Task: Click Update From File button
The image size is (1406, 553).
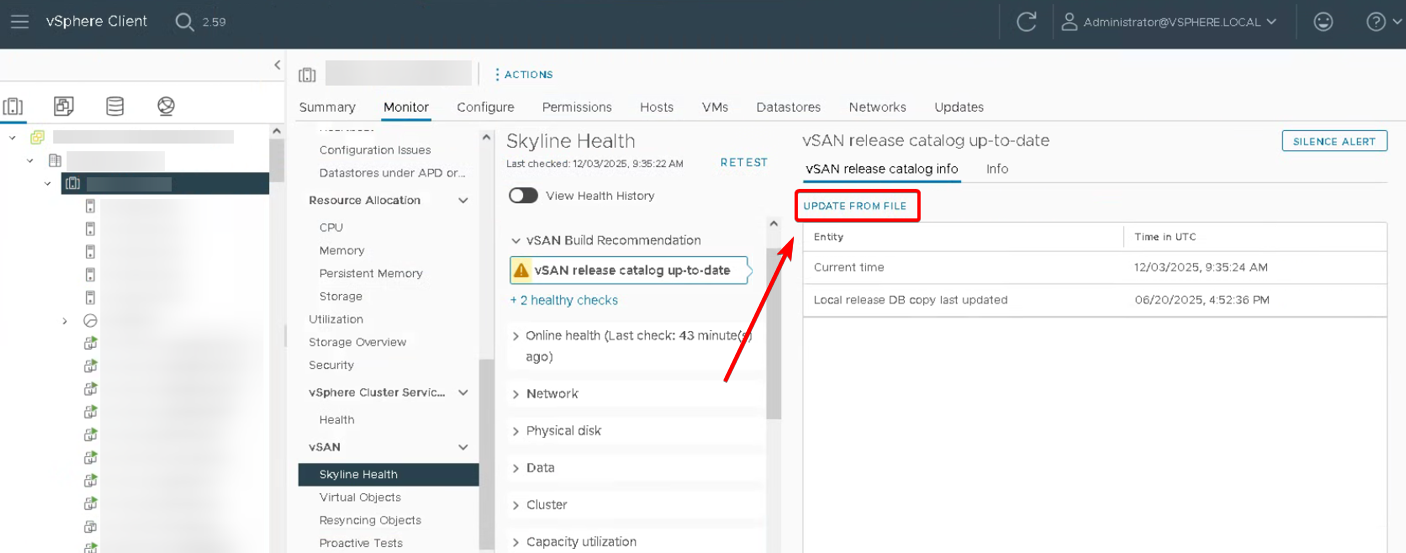Action: [x=855, y=206]
